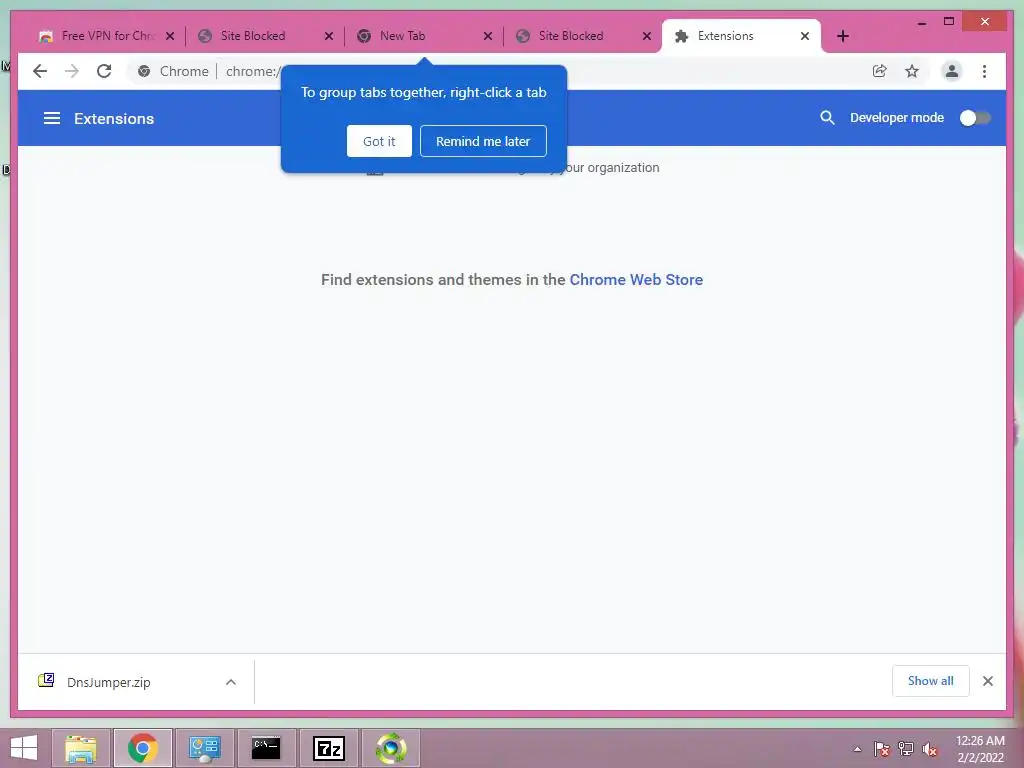Choose Remind me later in the tip

(483, 141)
